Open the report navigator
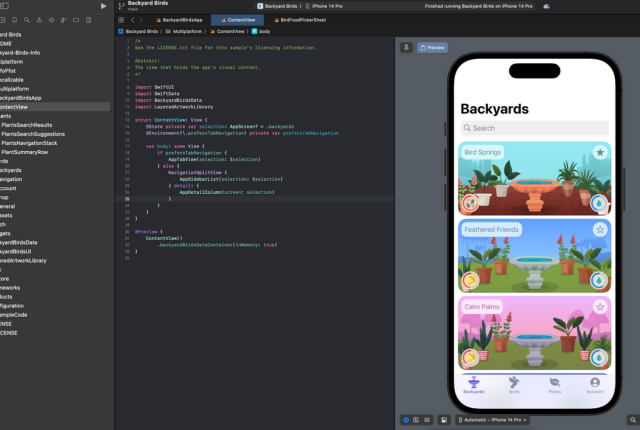 pyautogui.click(x=89, y=20)
